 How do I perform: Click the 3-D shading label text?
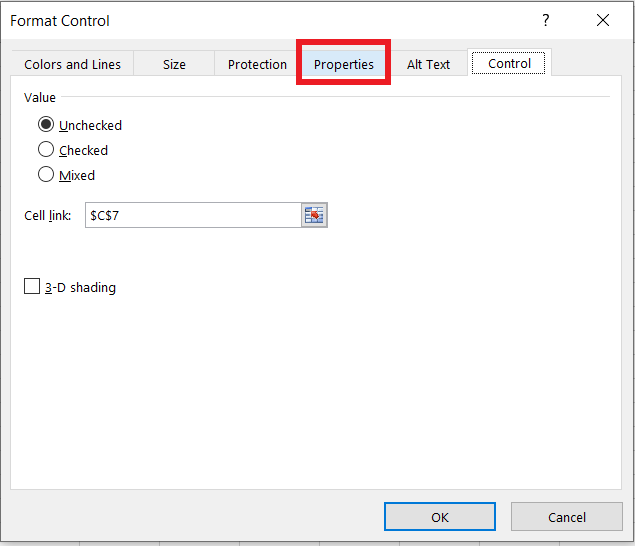coord(80,287)
